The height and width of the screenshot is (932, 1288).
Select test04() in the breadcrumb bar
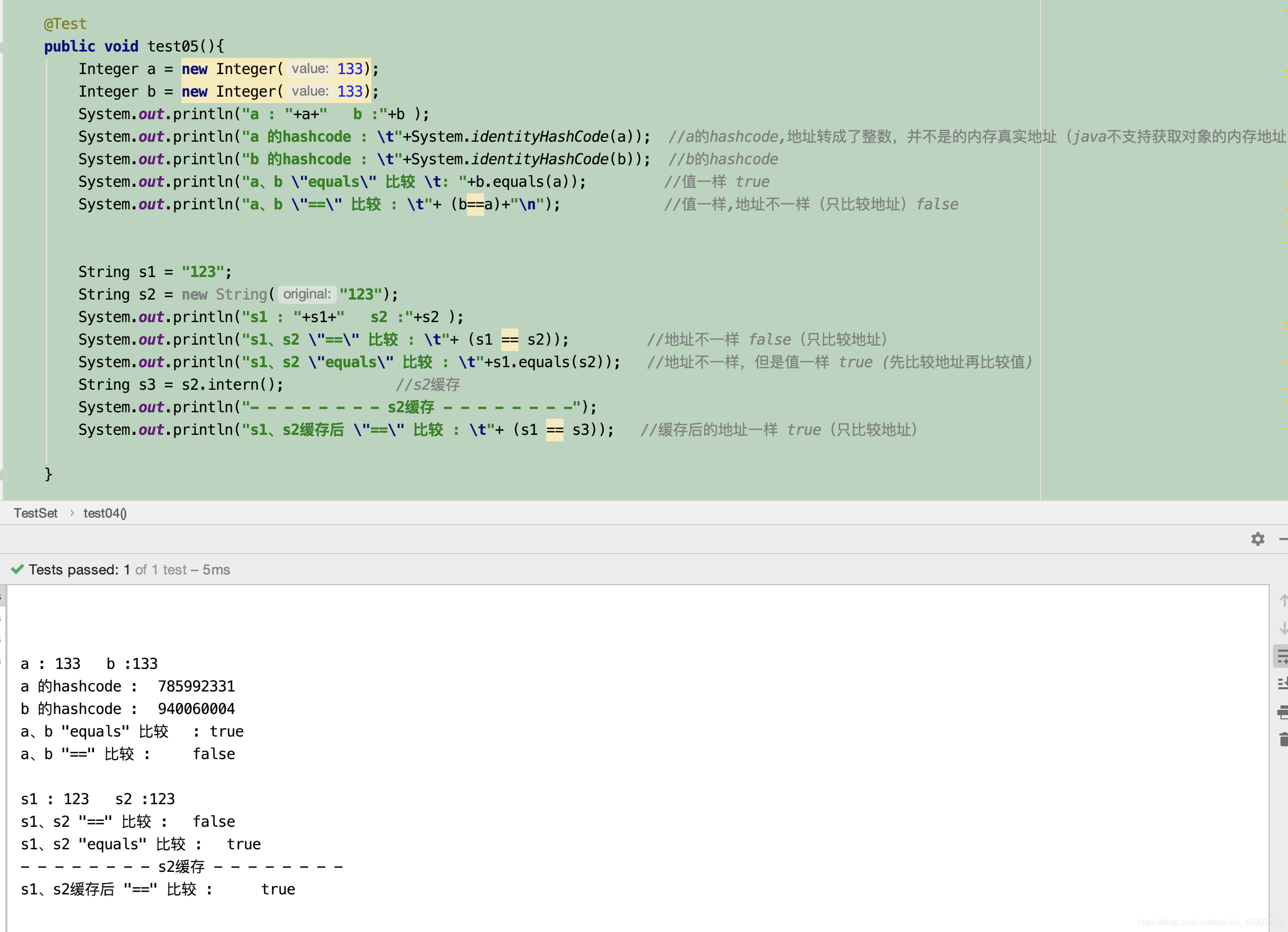point(105,513)
